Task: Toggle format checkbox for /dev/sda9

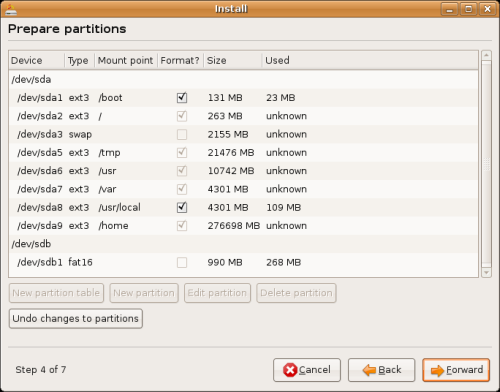Action: [182, 226]
